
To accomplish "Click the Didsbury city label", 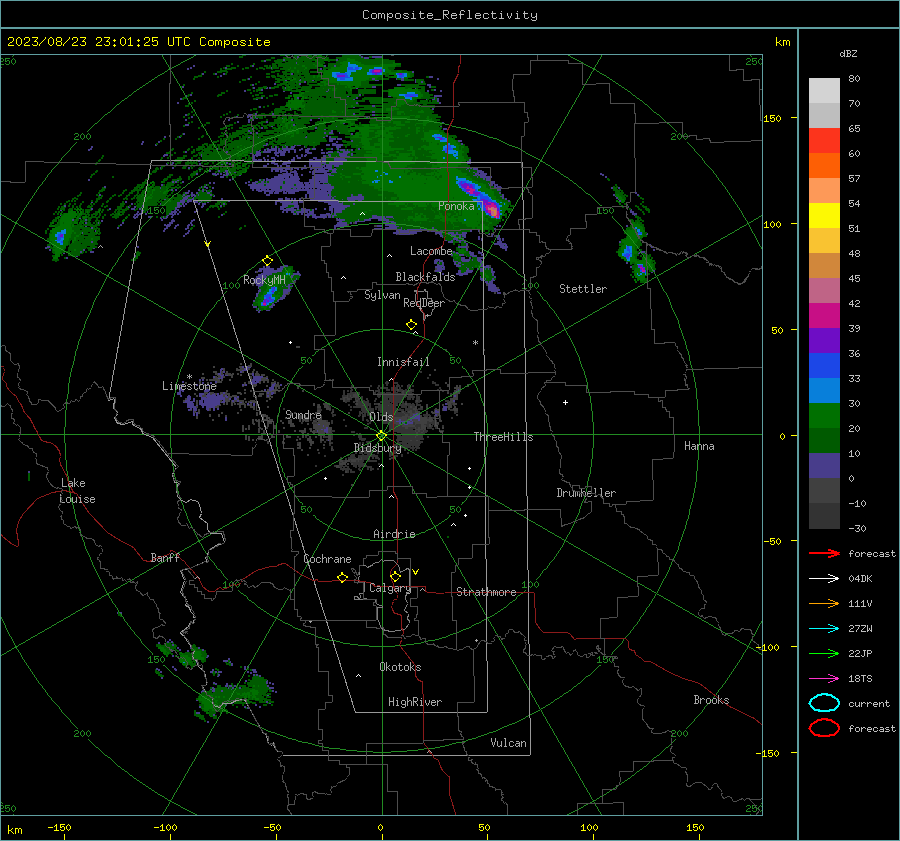I will pyautogui.click(x=377, y=448).
